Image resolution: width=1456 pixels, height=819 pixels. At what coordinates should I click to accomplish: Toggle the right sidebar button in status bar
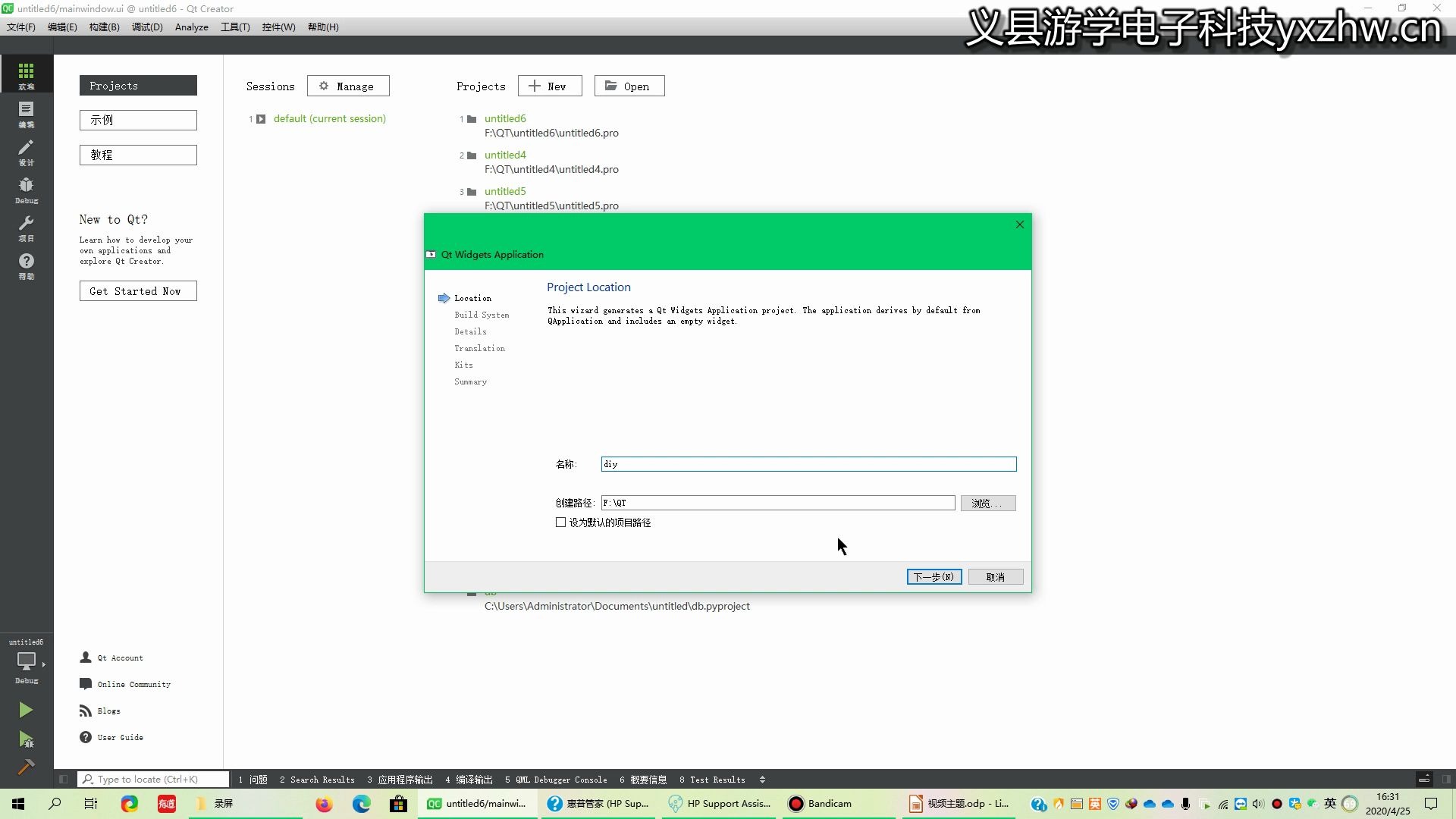pyautogui.click(x=1446, y=780)
